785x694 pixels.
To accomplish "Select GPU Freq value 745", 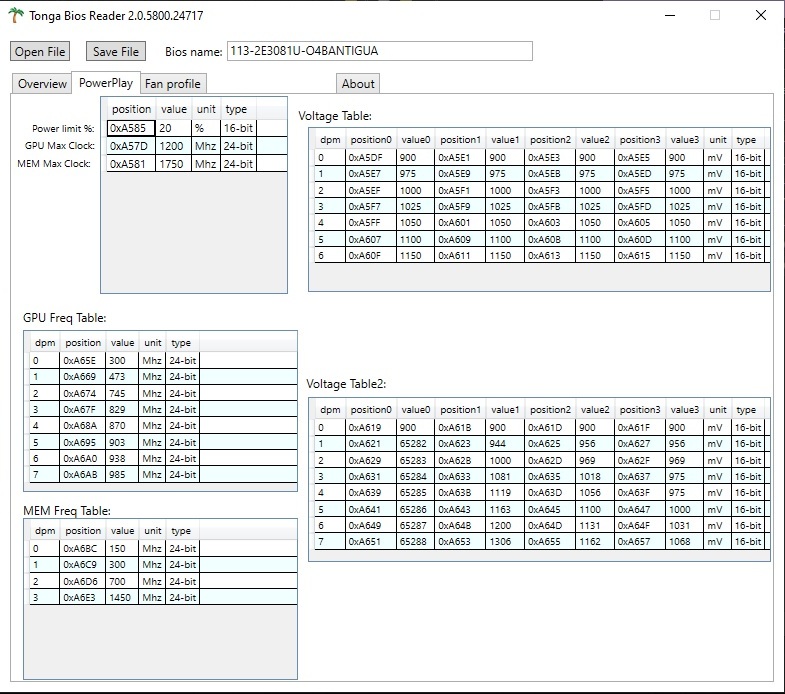I will 122,394.
